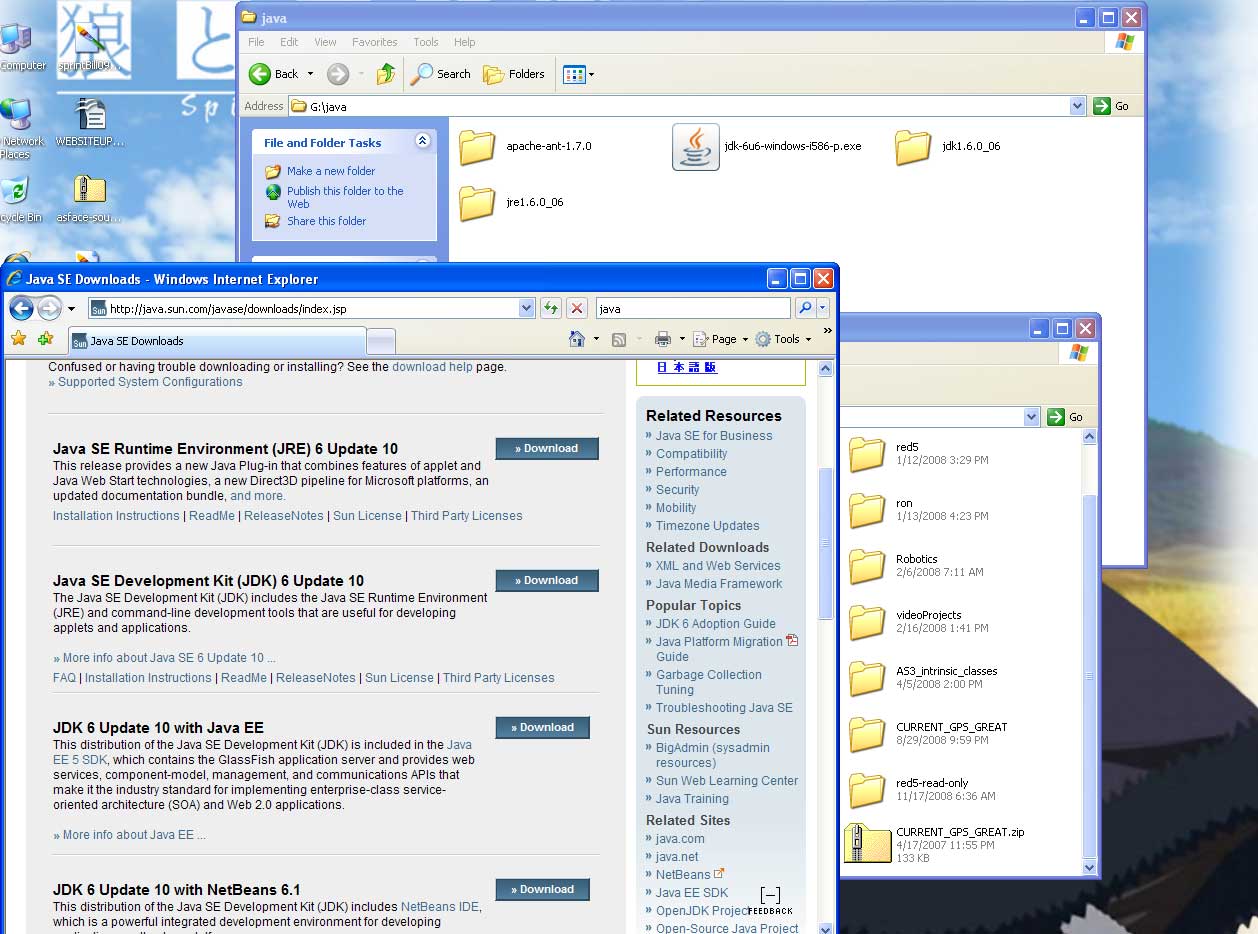Click the IE Feeds RSS icon
This screenshot has width=1258, height=934.
pyautogui.click(x=619, y=339)
